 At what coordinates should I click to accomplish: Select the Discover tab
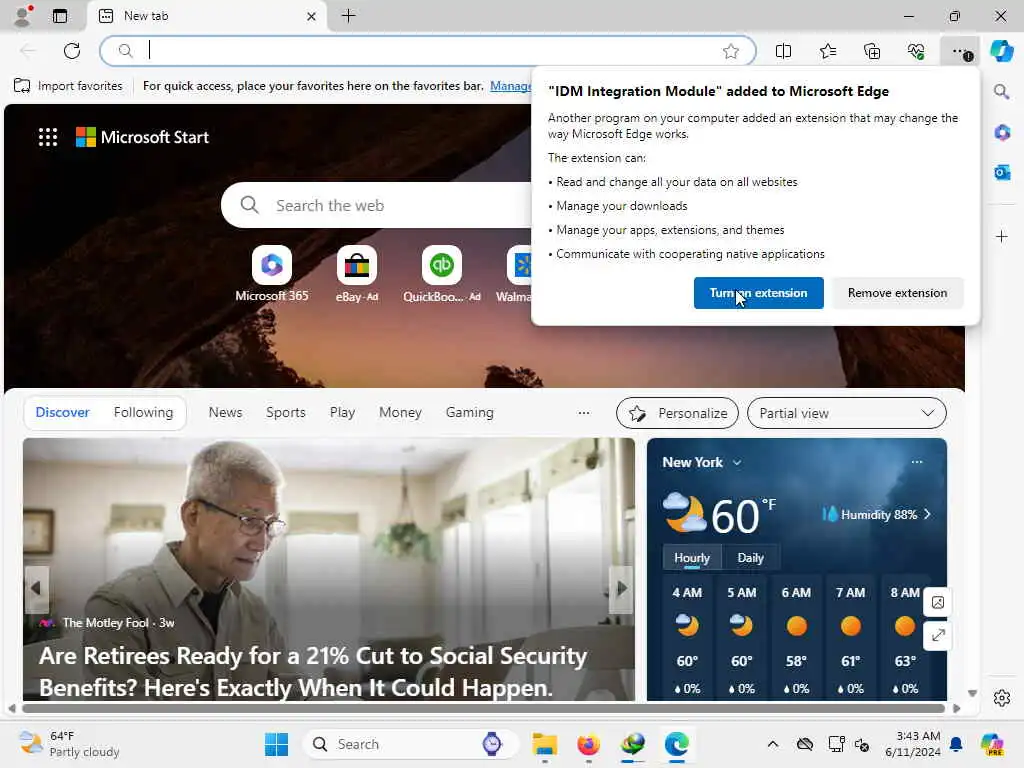click(62, 413)
